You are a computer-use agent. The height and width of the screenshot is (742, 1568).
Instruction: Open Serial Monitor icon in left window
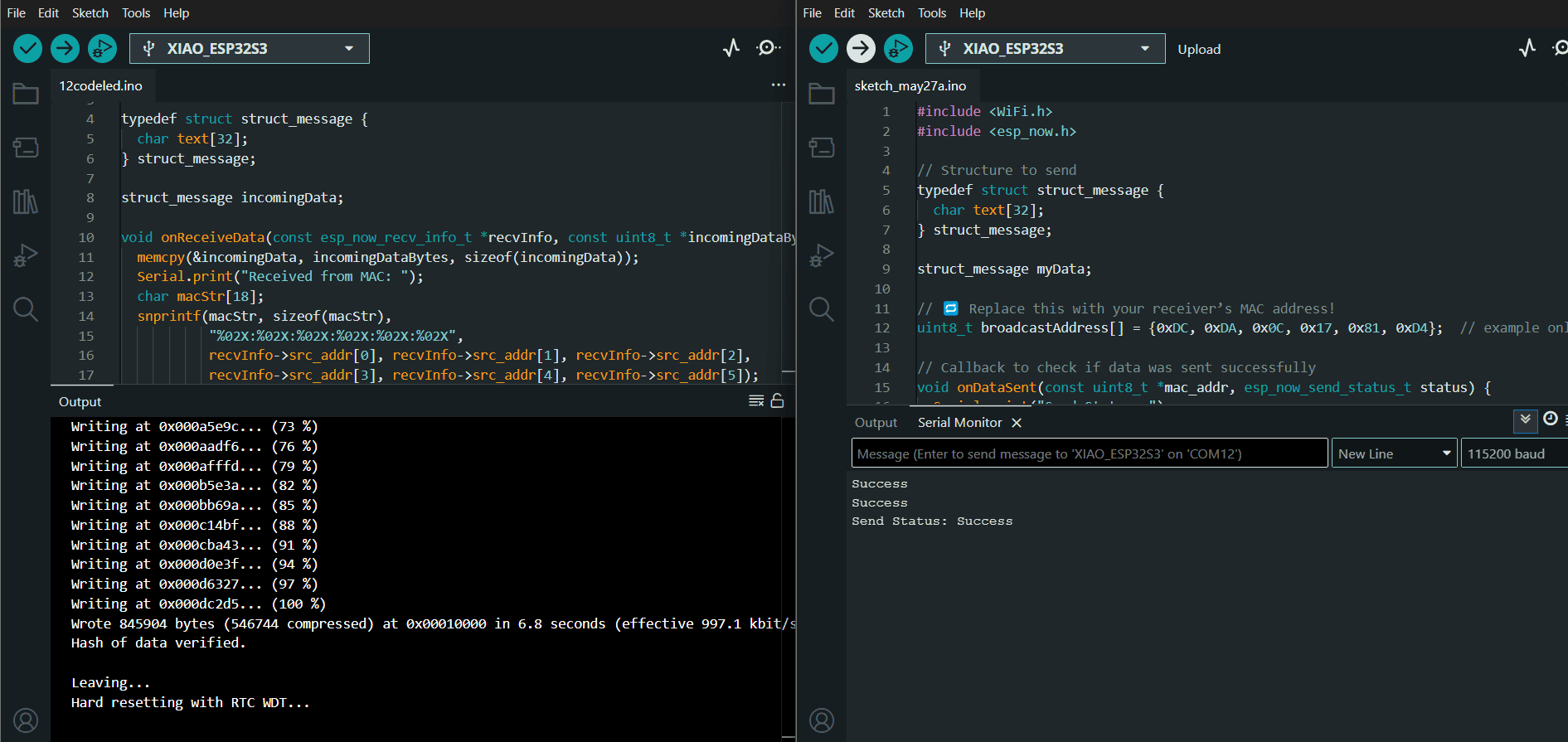coord(768,48)
